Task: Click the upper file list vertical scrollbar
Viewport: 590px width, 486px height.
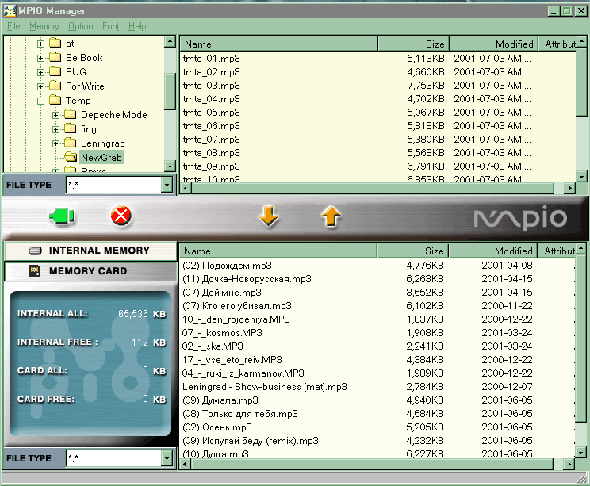Action: coord(581,81)
